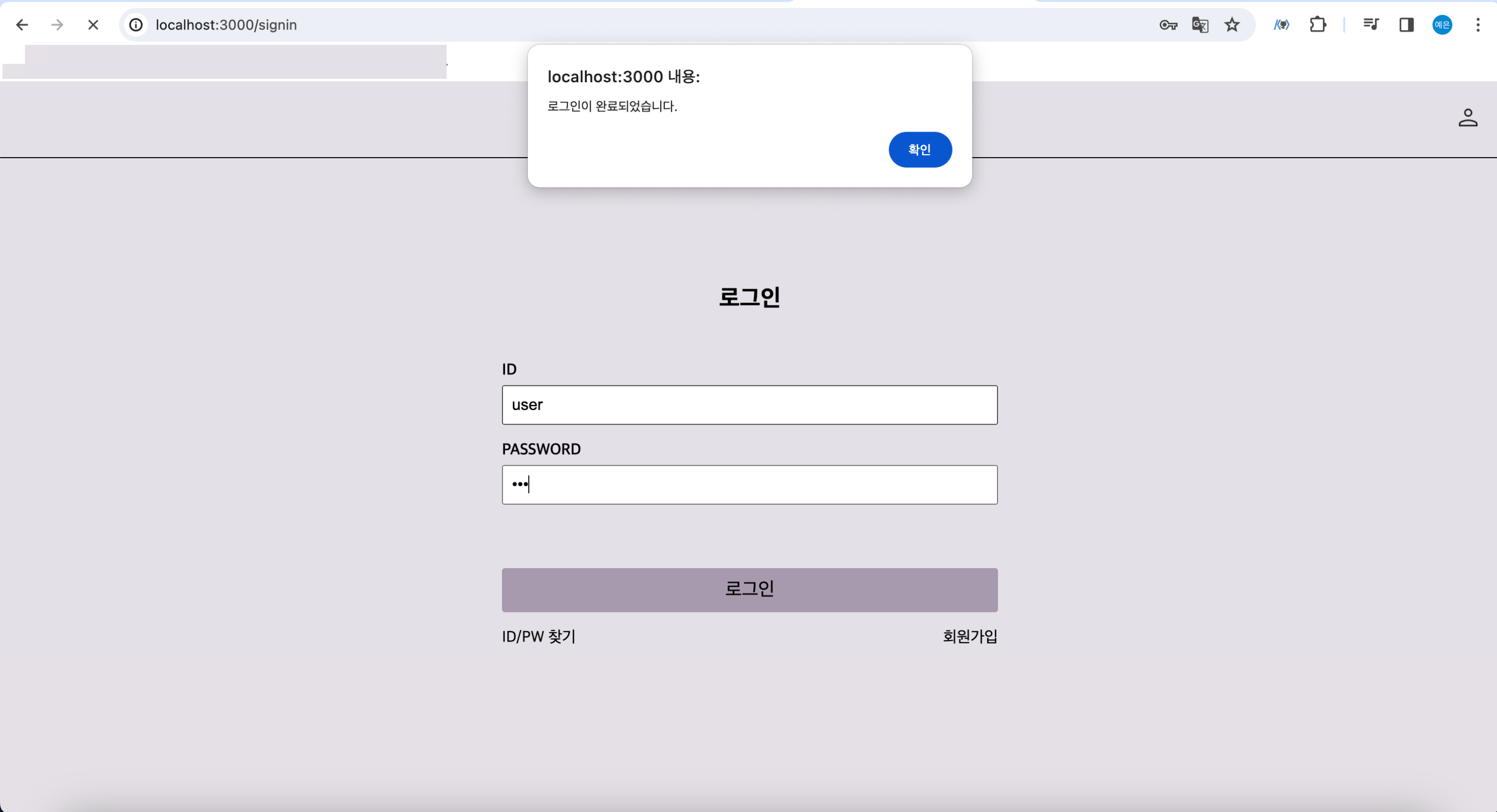Open Chrome three-dot menu
Screen dimensions: 1497x812
(x=1478, y=25)
